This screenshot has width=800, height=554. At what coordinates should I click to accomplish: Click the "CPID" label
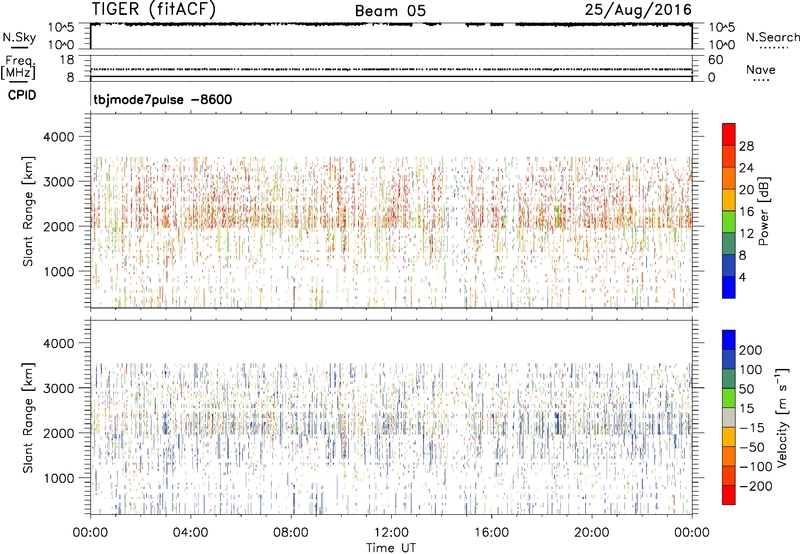coord(22,95)
